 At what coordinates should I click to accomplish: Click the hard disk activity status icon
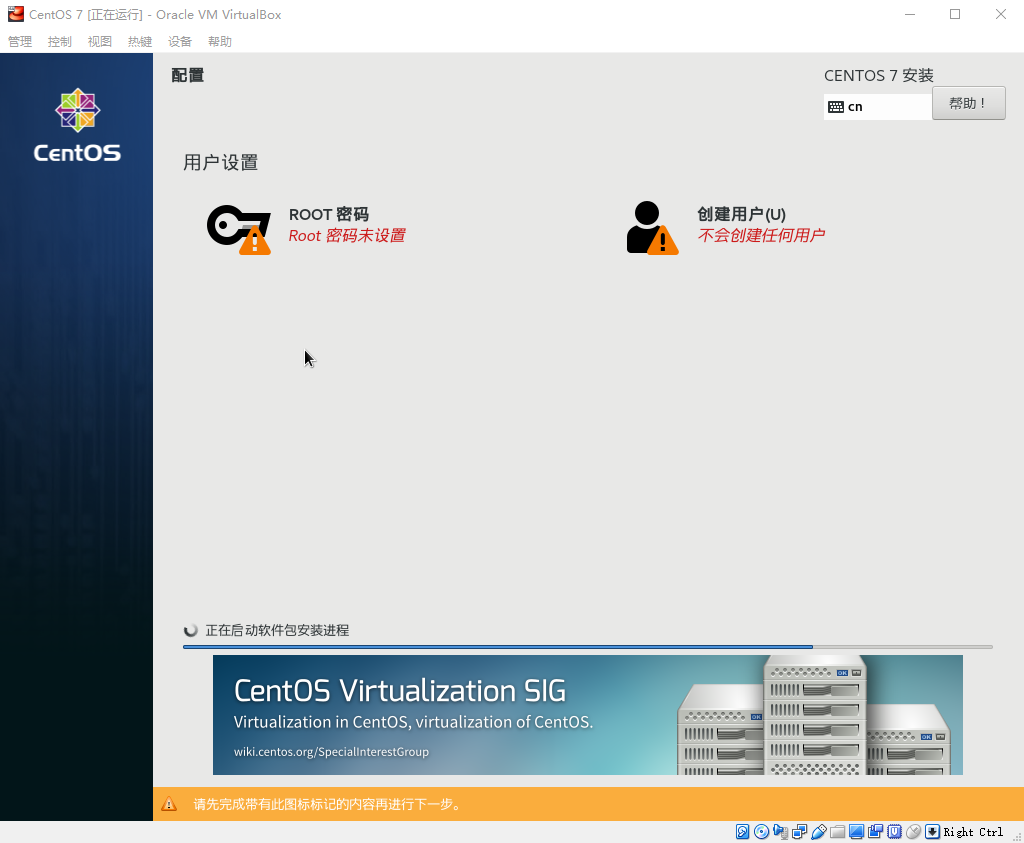[x=743, y=831]
